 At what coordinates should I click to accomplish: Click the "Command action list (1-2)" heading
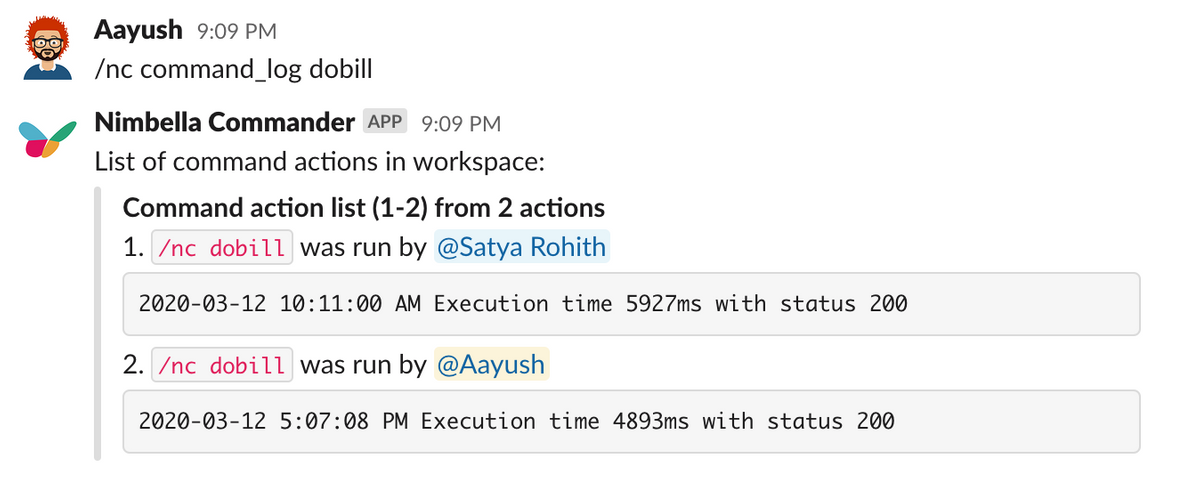[x=363, y=208]
